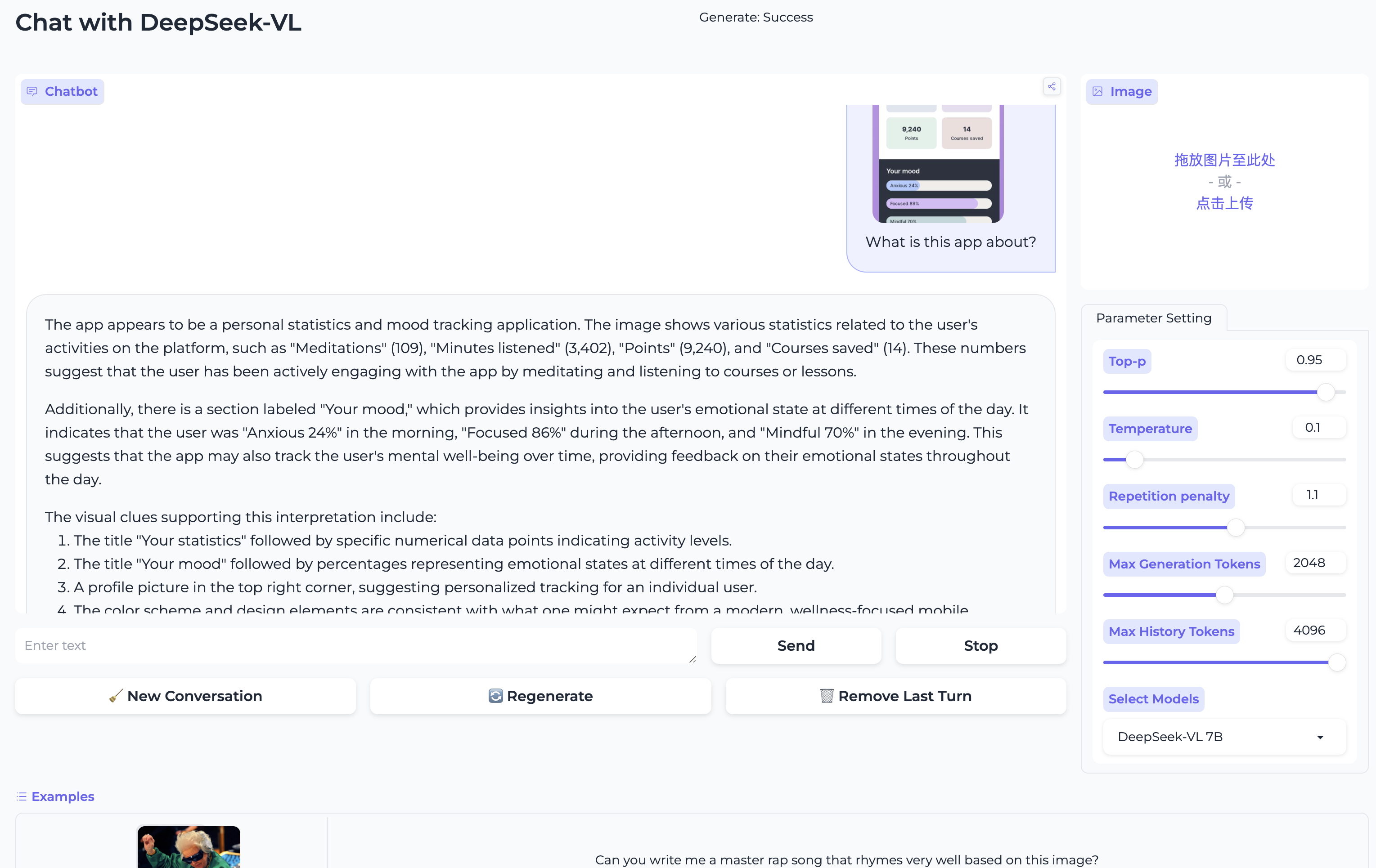Click the Examples list icon

[x=21, y=796]
